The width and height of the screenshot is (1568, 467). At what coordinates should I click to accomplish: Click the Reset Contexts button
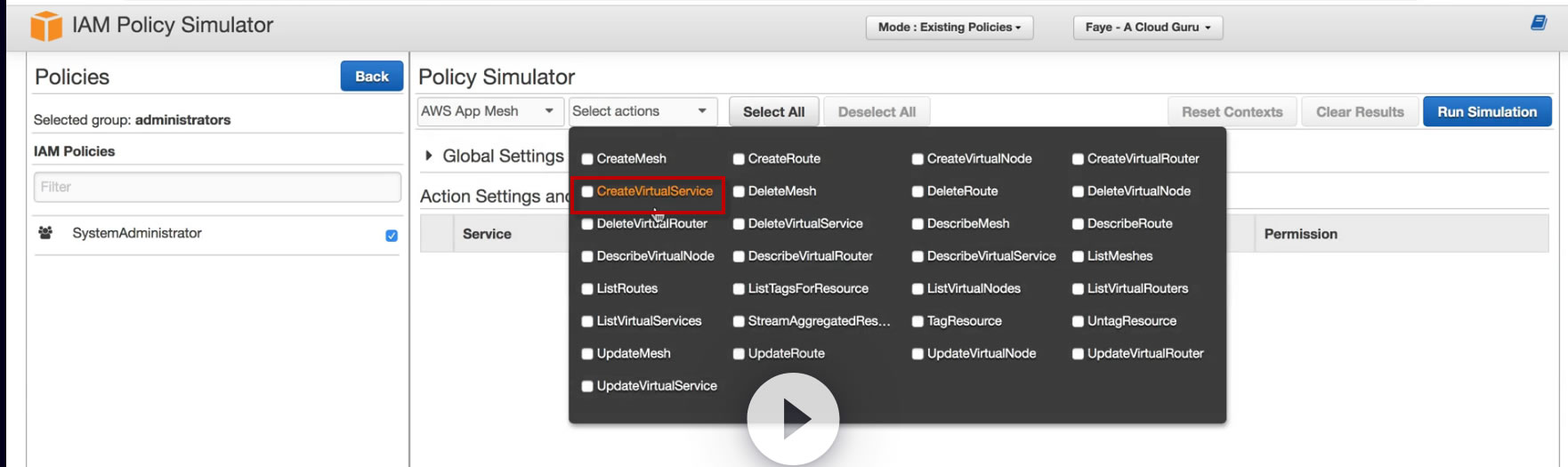tap(1233, 112)
